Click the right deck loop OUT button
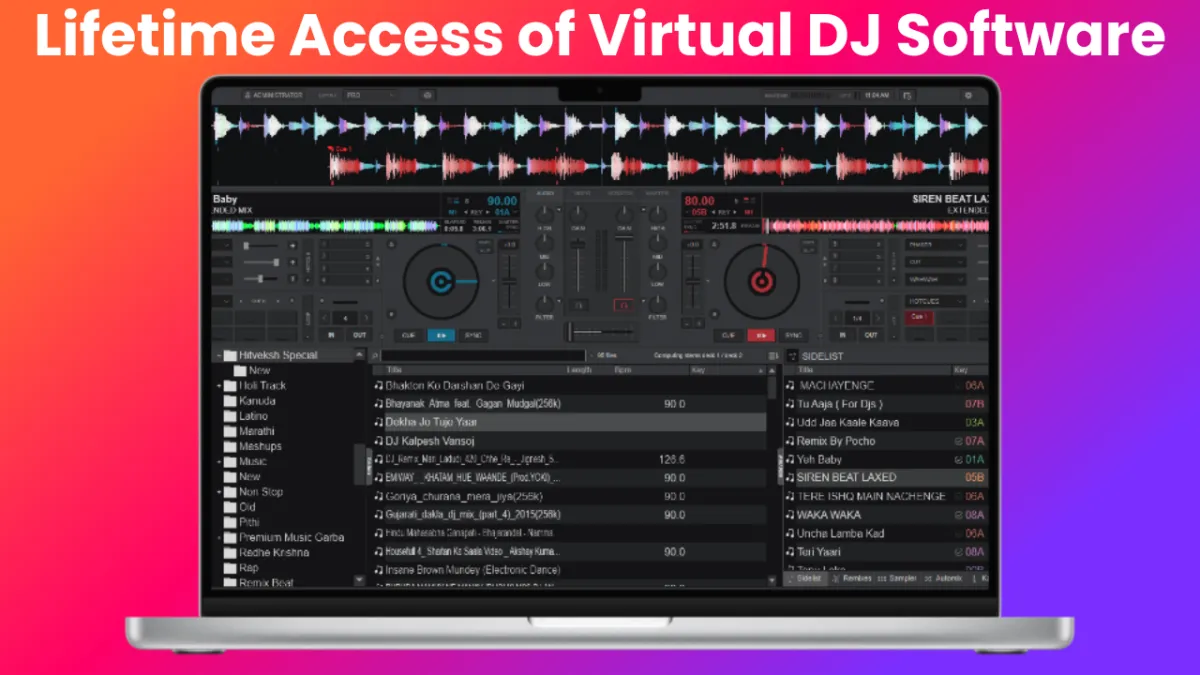This screenshot has height=675, width=1200. (x=871, y=335)
